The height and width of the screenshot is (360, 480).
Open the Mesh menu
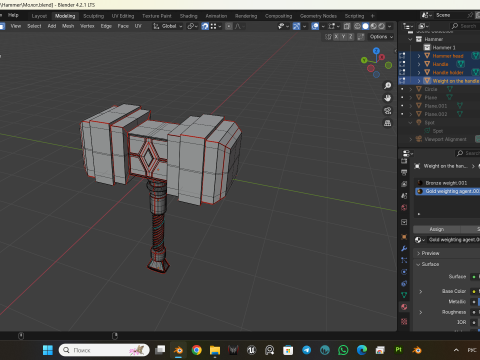tap(68, 26)
